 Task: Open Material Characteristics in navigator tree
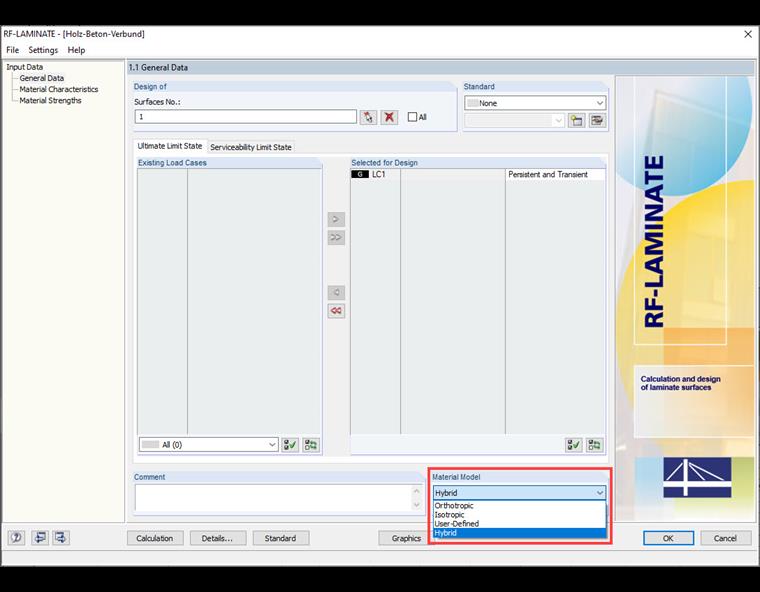(x=59, y=89)
